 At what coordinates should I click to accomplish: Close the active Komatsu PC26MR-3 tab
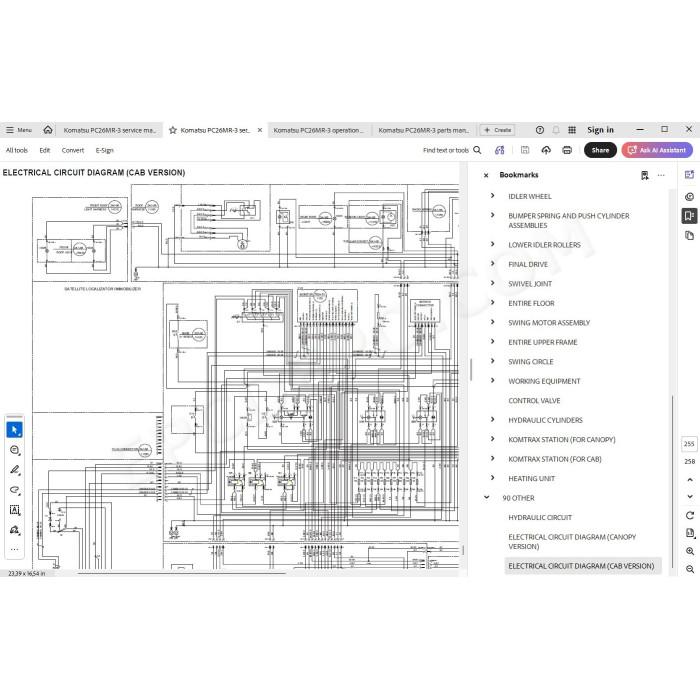(x=260, y=130)
